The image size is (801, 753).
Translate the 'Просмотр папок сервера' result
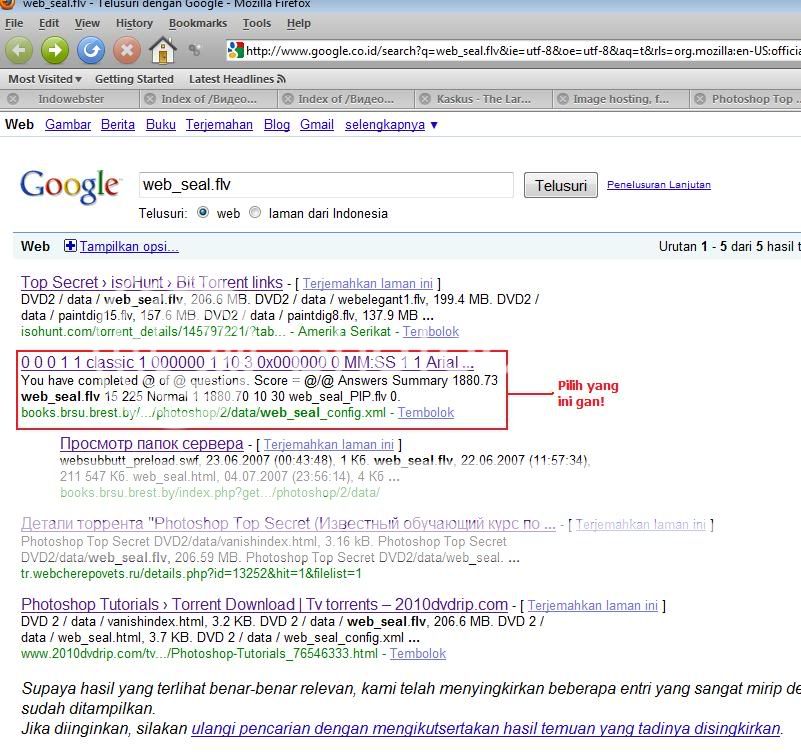(x=328, y=444)
